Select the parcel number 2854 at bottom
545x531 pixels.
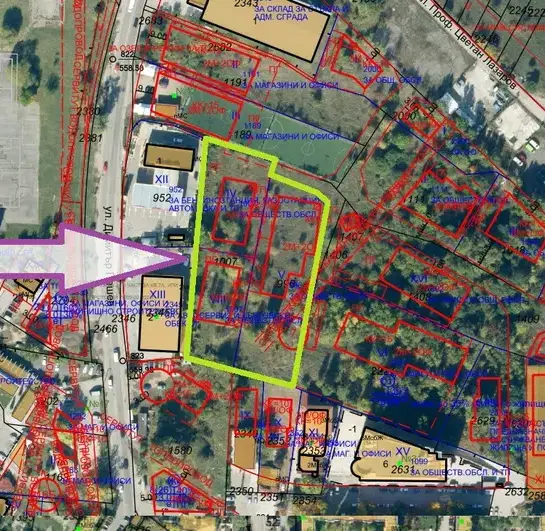[304, 500]
